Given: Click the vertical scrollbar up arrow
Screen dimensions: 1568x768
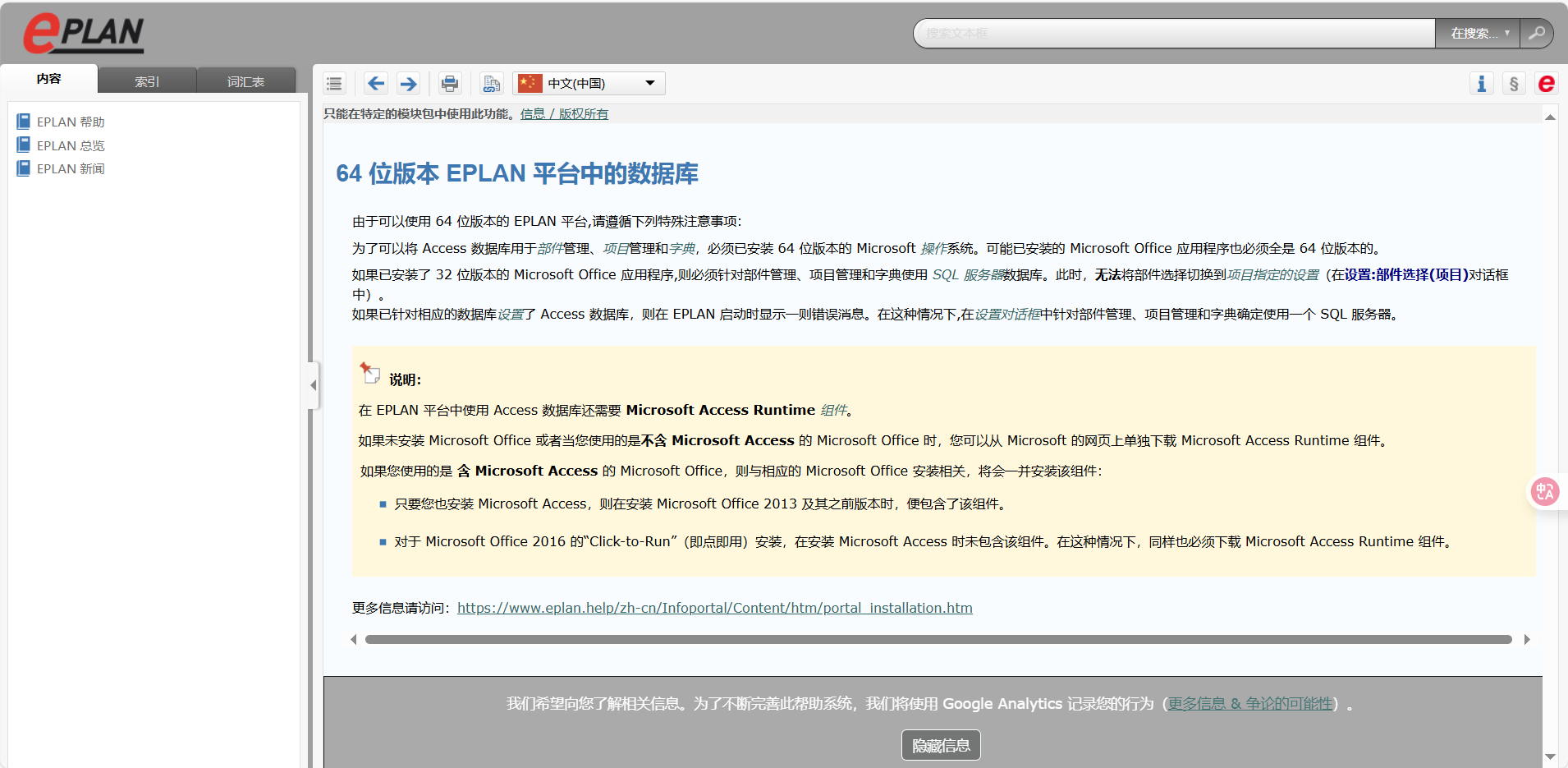Looking at the screenshot, I should 1550,117.
